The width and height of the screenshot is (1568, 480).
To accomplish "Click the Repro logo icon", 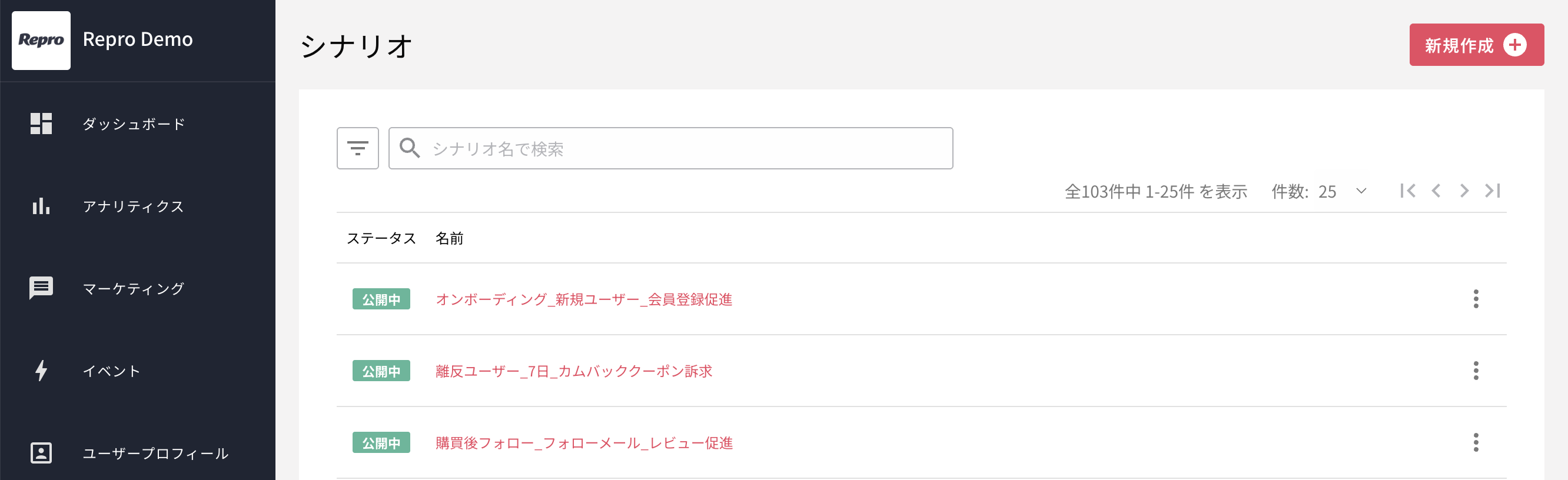I will pyautogui.click(x=41, y=40).
